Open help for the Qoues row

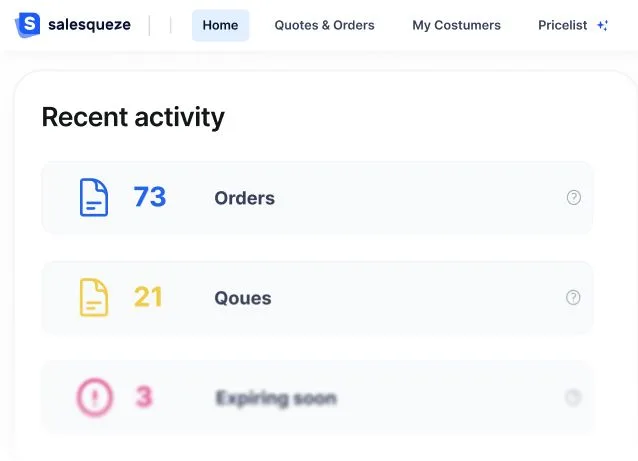point(573,297)
